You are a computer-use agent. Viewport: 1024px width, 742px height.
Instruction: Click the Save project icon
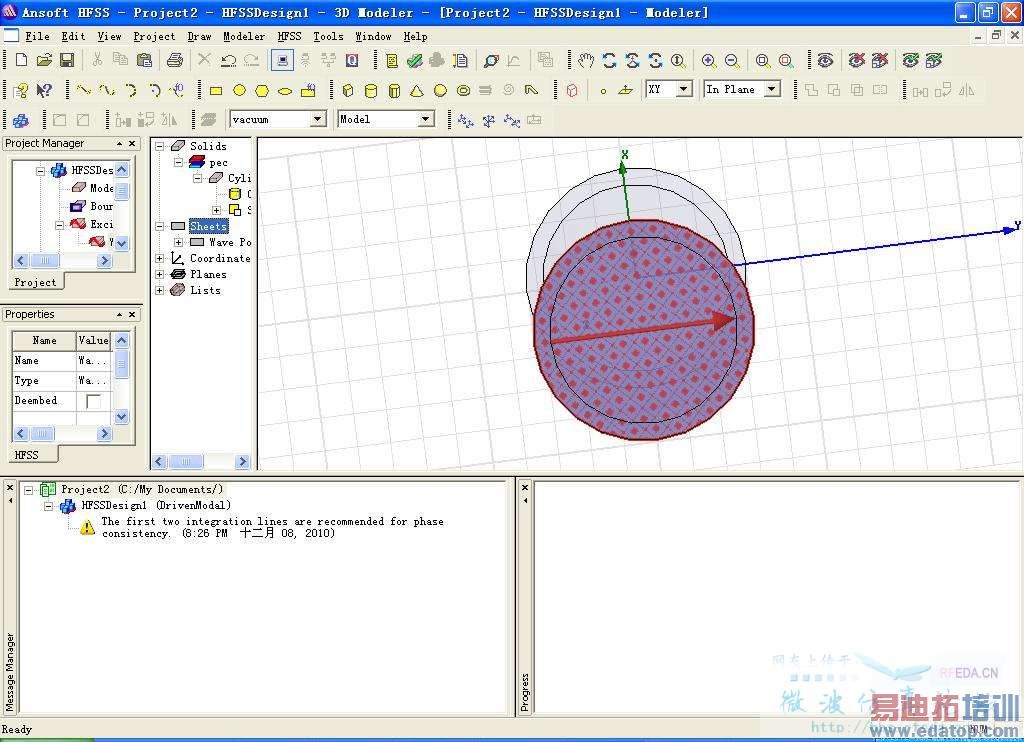pyautogui.click(x=67, y=60)
